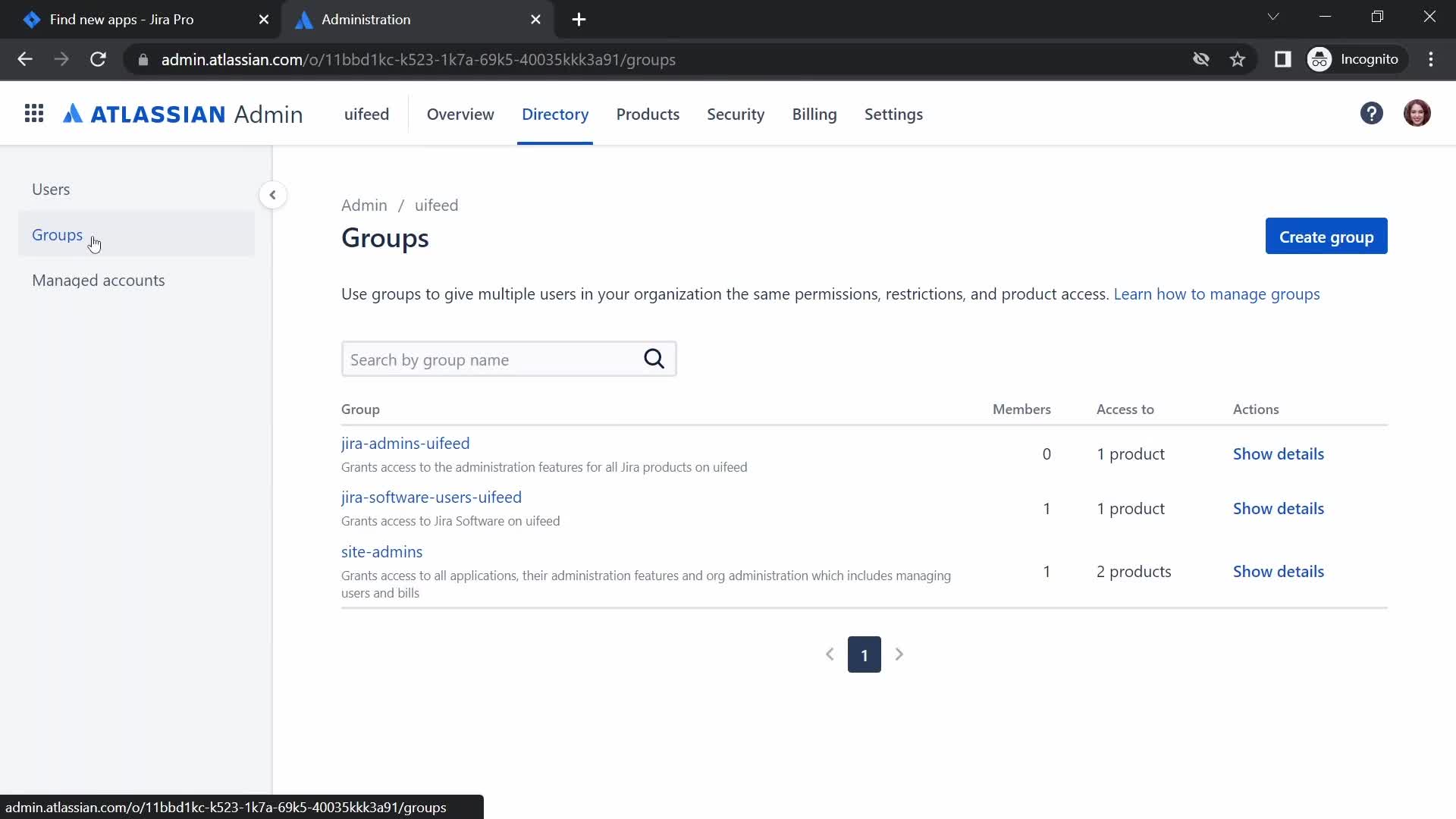Click the Atlassian Admin logo
This screenshot has width=1456, height=819.
(x=183, y=114)
